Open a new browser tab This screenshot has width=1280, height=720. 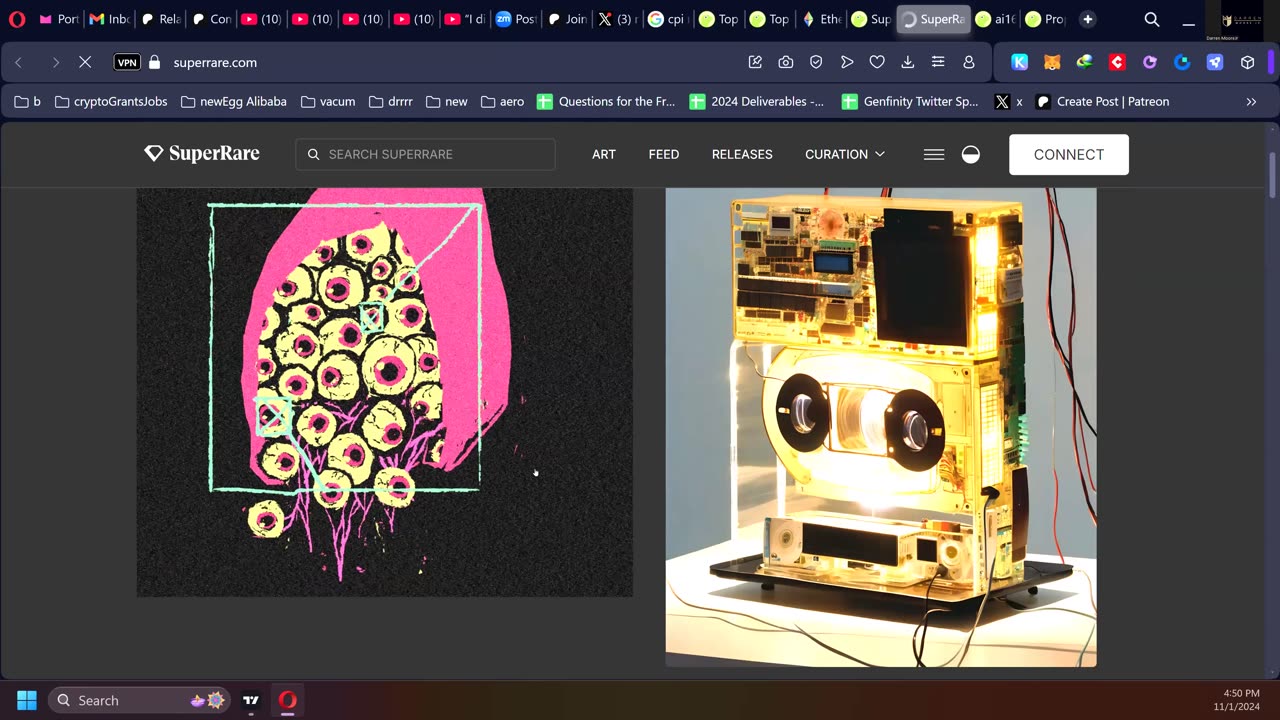1088,19
